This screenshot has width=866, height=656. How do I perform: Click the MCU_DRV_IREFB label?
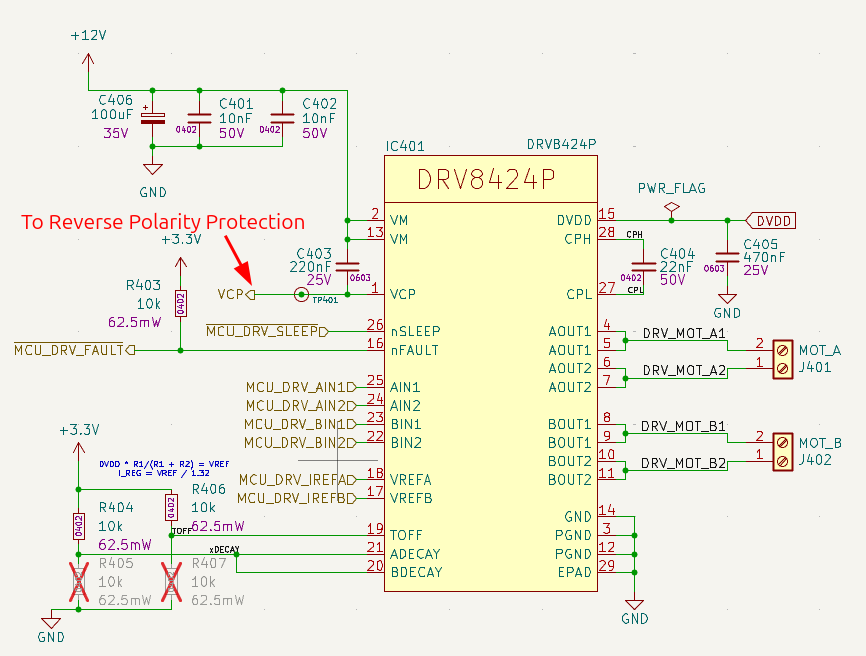pos(297,499)
